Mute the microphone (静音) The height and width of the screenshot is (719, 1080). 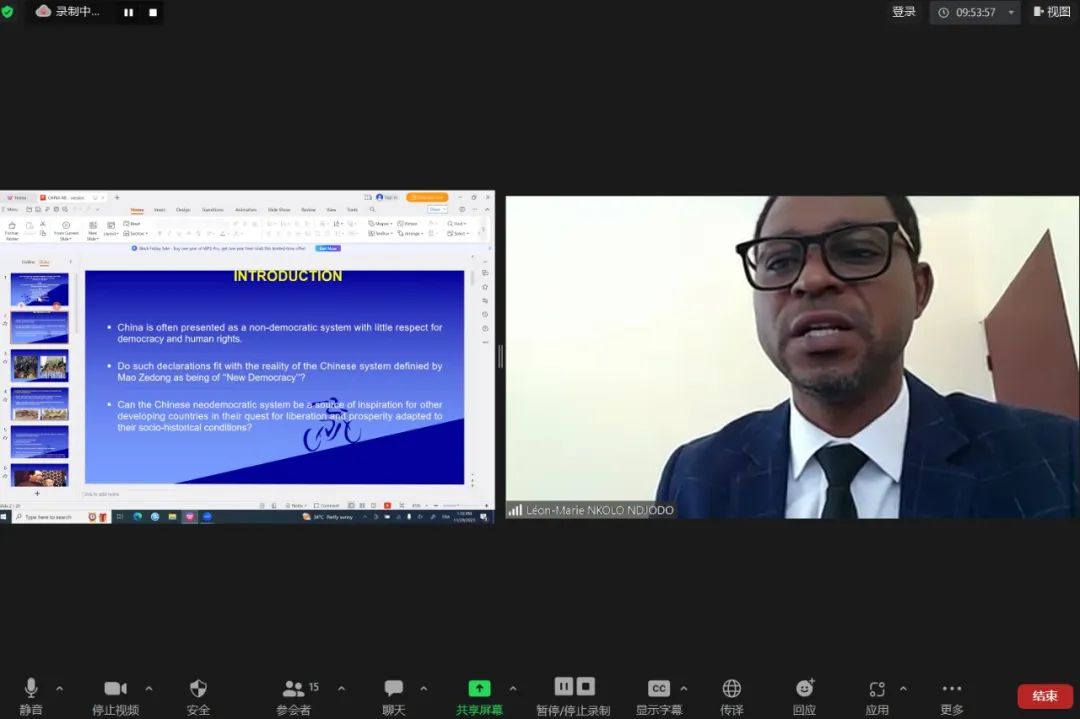pos(31,688)
